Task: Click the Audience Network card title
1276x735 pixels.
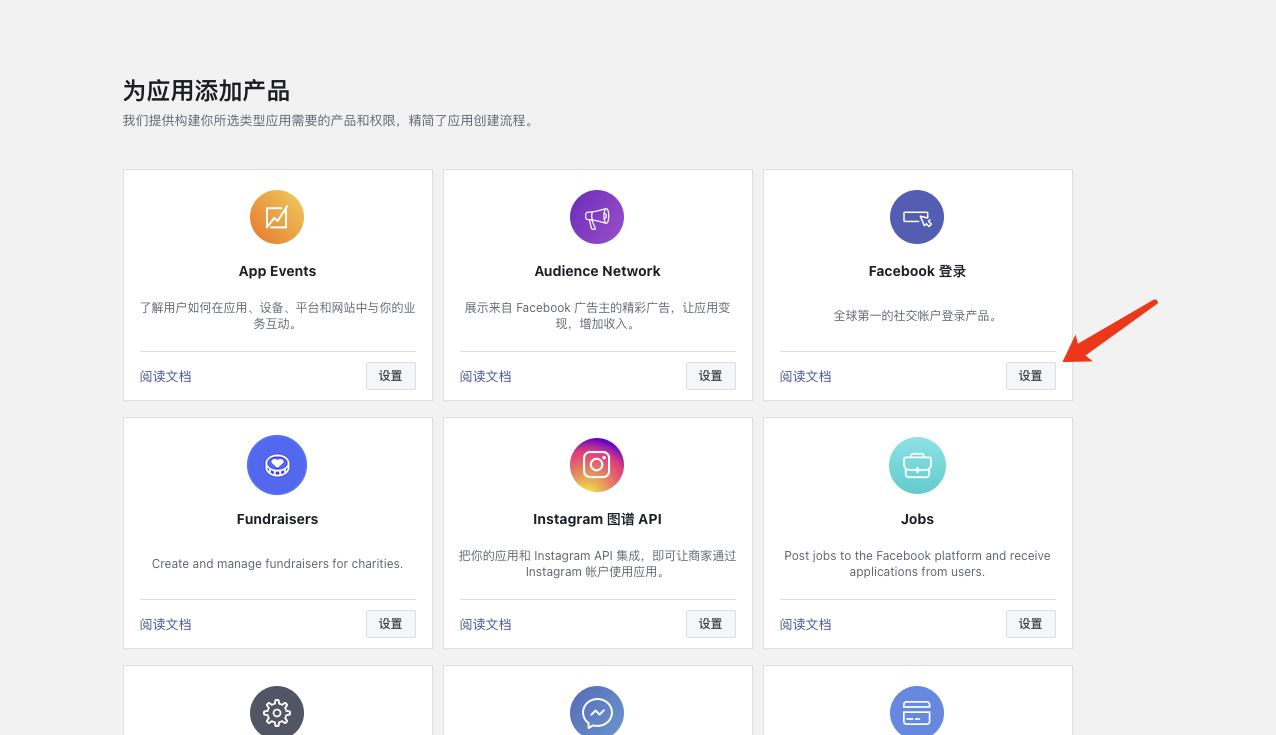Action: (597, 271)
